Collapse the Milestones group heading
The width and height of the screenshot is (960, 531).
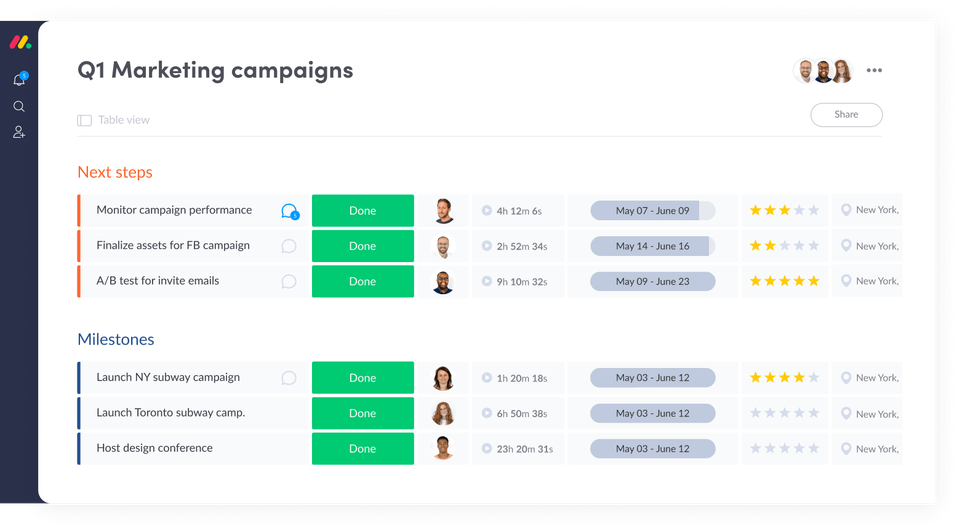116,339
